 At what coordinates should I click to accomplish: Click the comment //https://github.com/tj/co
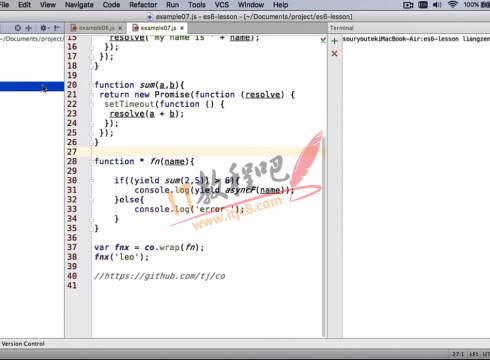coord(160,276)
